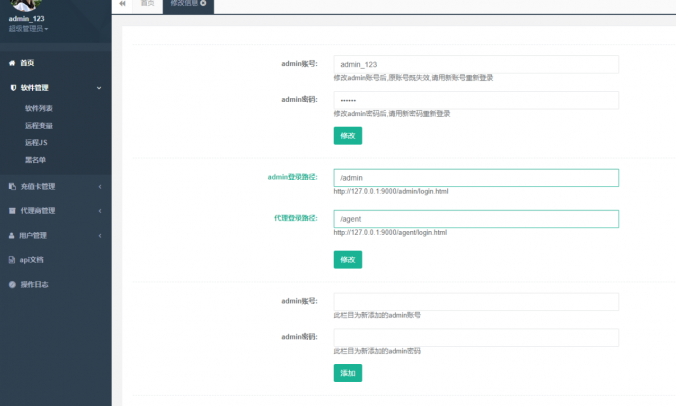Click hint text 此栏目为新添加的admin密码

tap(377, 351)
